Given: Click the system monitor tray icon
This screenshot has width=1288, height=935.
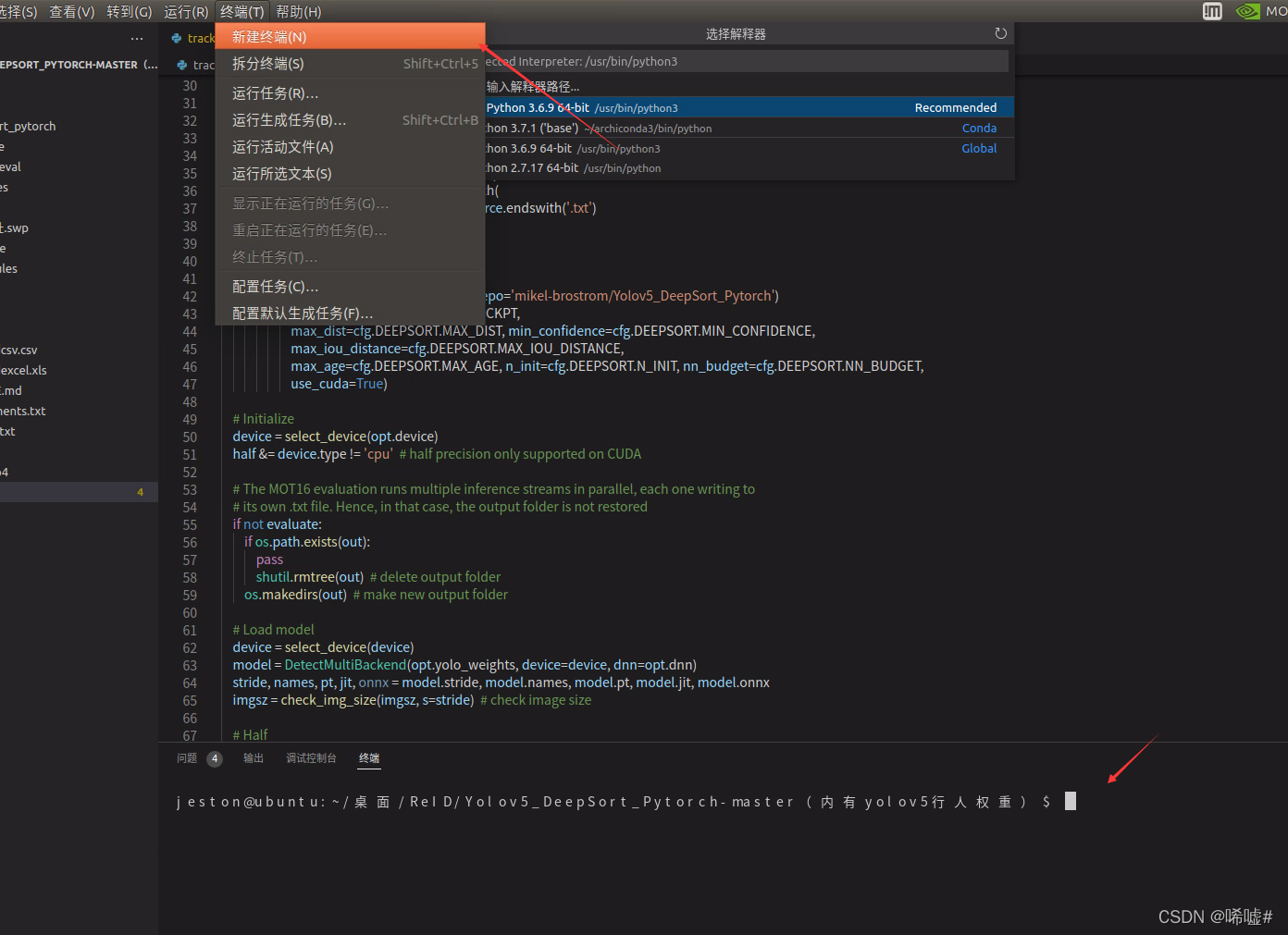Looking at the screenshot, I should click(x=1212, y=11).
